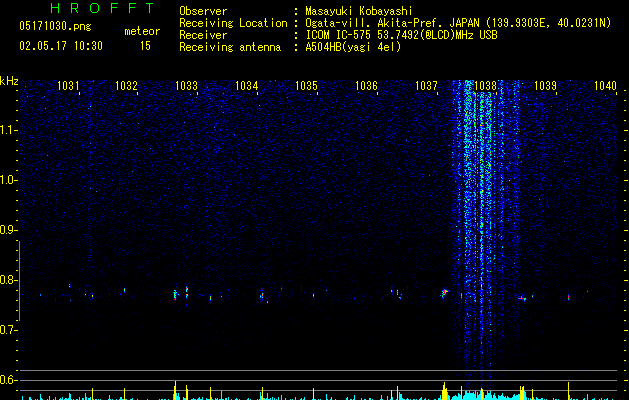Click the Receiving antenna label
This screenshot has width=629, height=400.
(230, 47)
